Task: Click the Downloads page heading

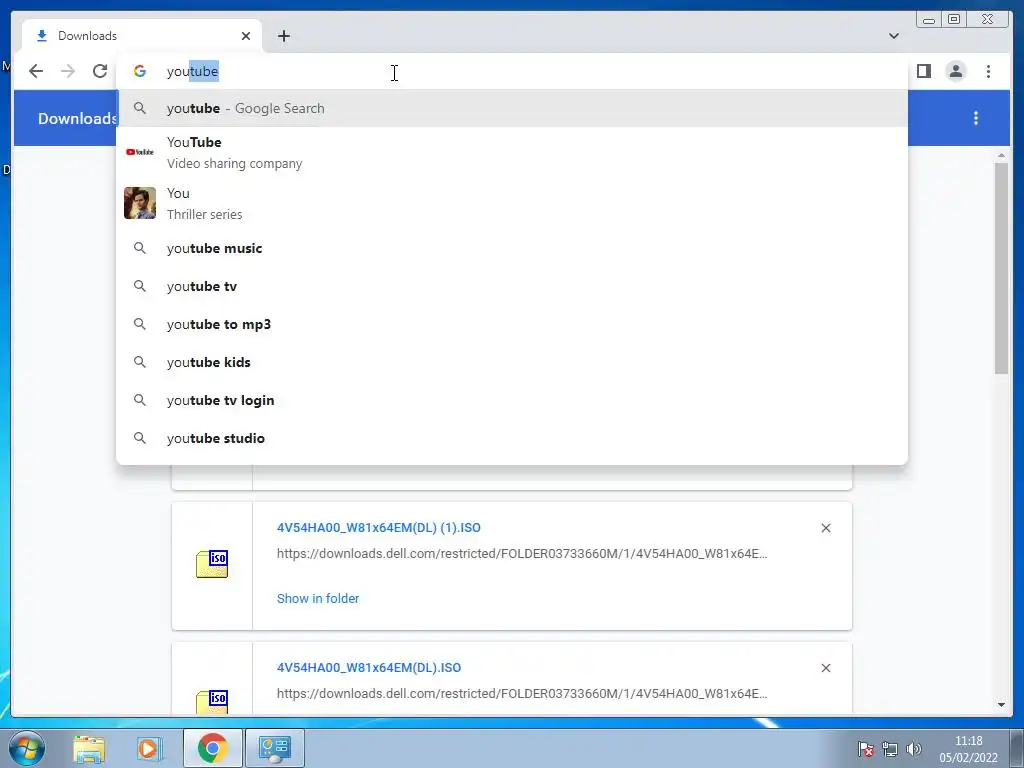Action: click(77, 118)
